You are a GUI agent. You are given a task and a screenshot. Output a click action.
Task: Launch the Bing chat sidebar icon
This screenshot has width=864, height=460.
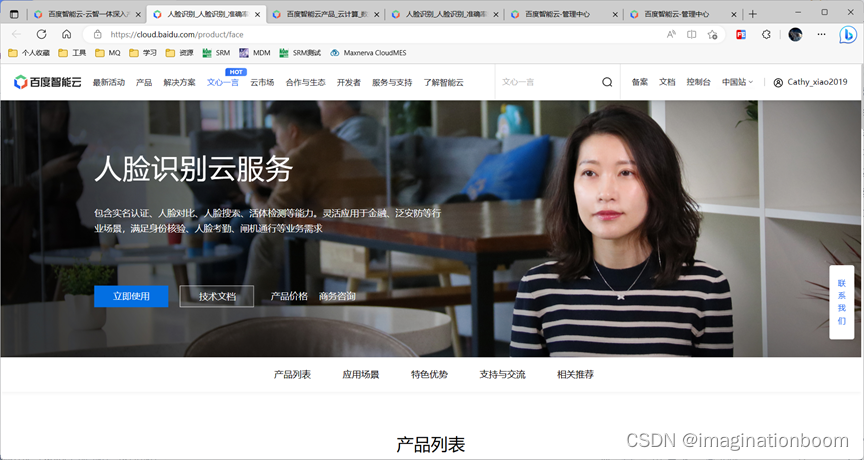click(847, 34)
